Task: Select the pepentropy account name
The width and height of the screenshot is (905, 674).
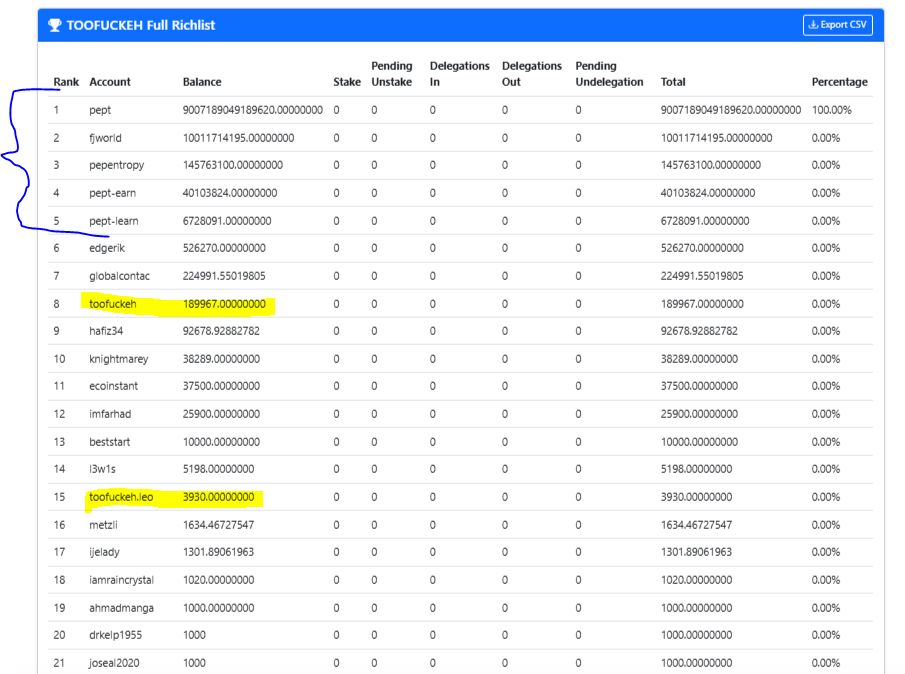Action: click(x=116, y=165)
